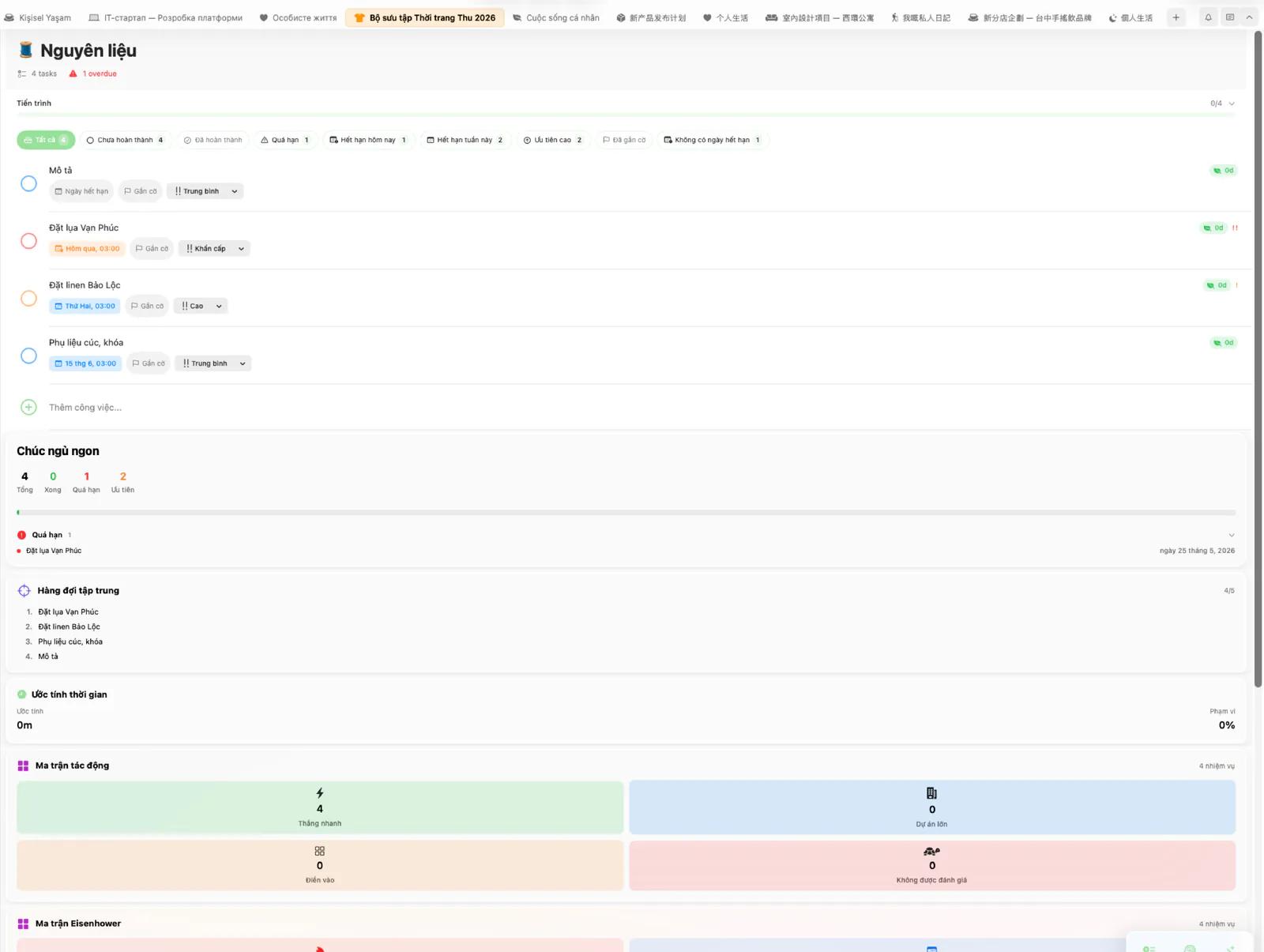Screen dimensions: 1264x952
Task: Open the Thứ Hai, 03:00 due date picker
Action: 85,306
